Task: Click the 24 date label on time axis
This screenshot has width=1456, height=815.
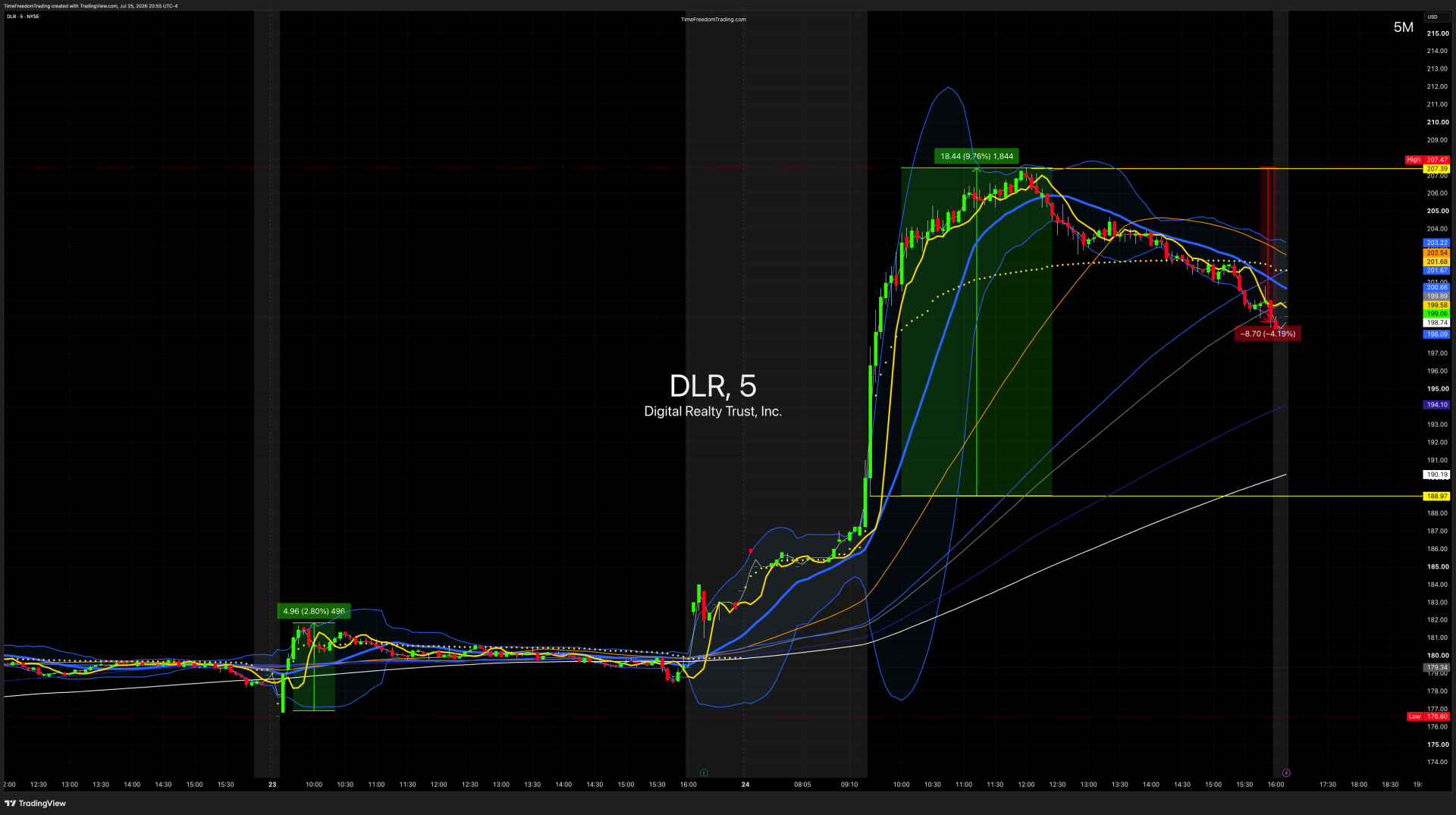Action: click(745, 785)
